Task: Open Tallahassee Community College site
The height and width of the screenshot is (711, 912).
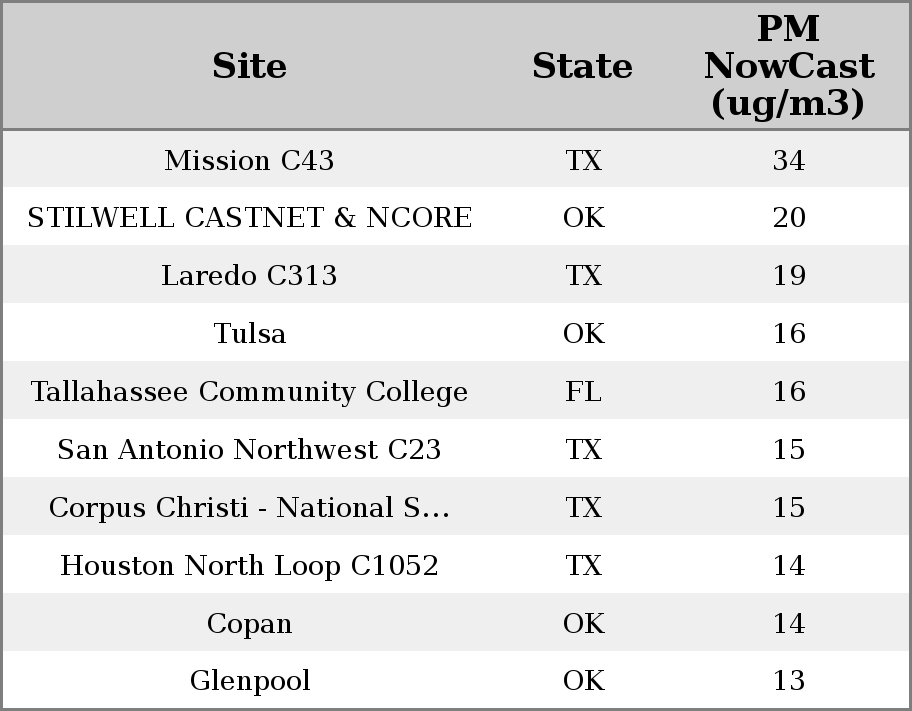Action: tap(249, 391)
